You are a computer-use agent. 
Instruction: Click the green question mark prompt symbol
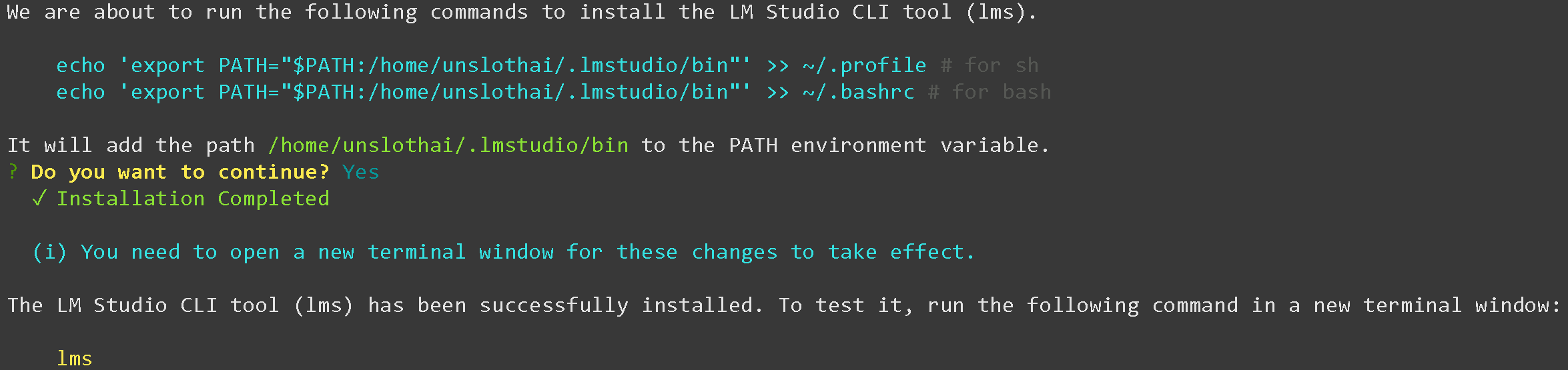[x=13, y=172]
